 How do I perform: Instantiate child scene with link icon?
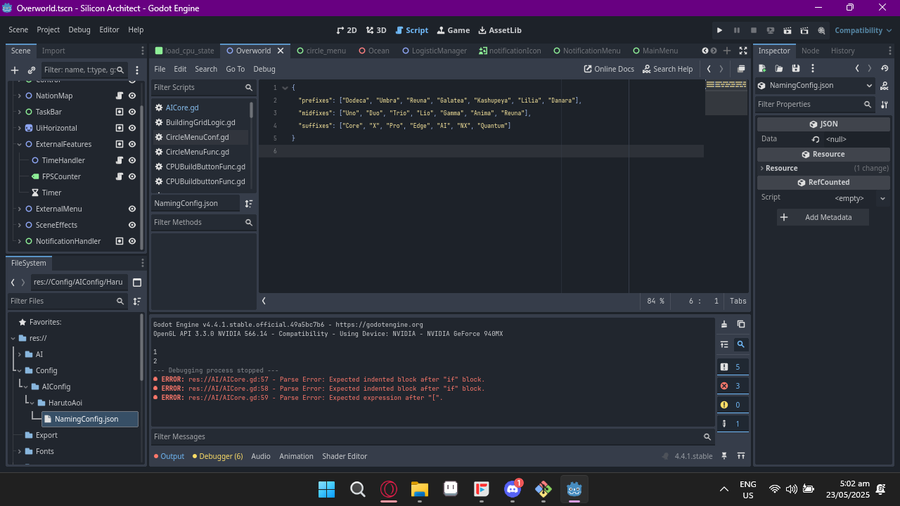[x=32, y=70]
